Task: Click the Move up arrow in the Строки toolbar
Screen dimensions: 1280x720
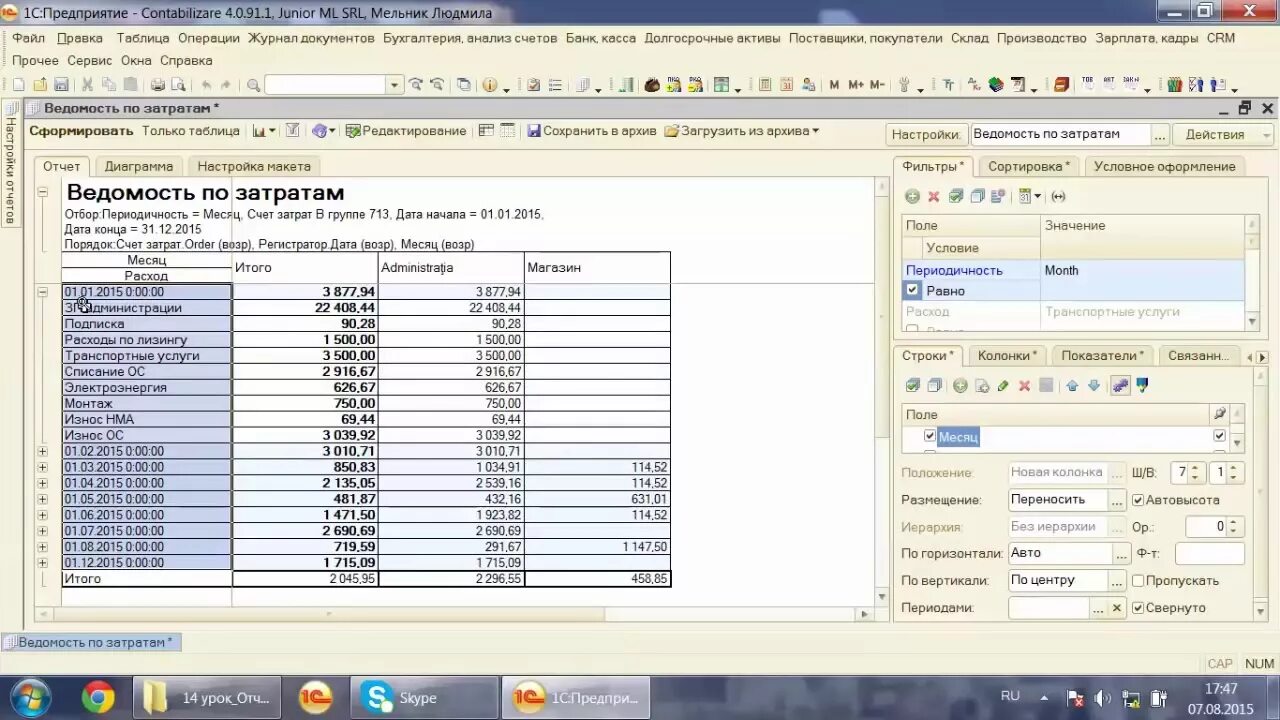Action: click(x=1072, y=386)
